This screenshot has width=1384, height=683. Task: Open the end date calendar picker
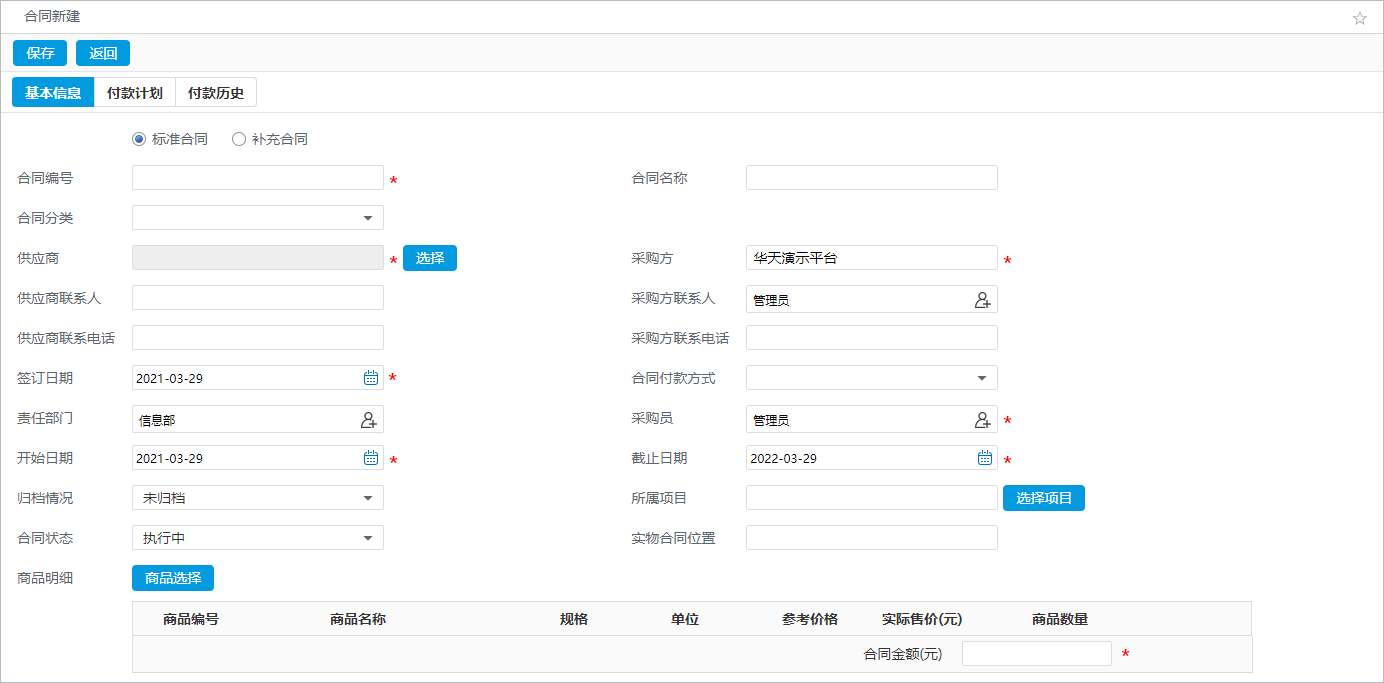985,458
